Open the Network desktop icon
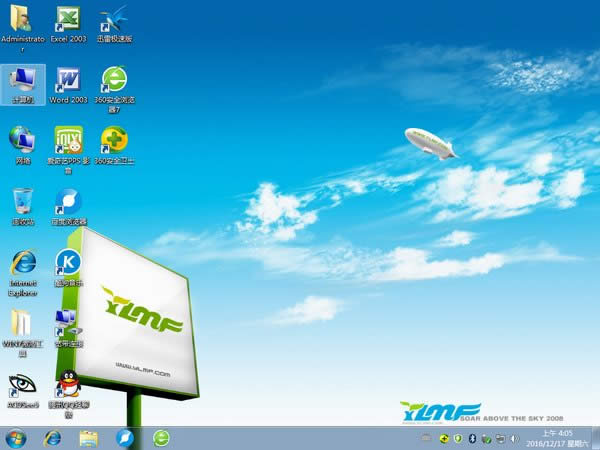600x450 pixels. [x=23, y=146]
